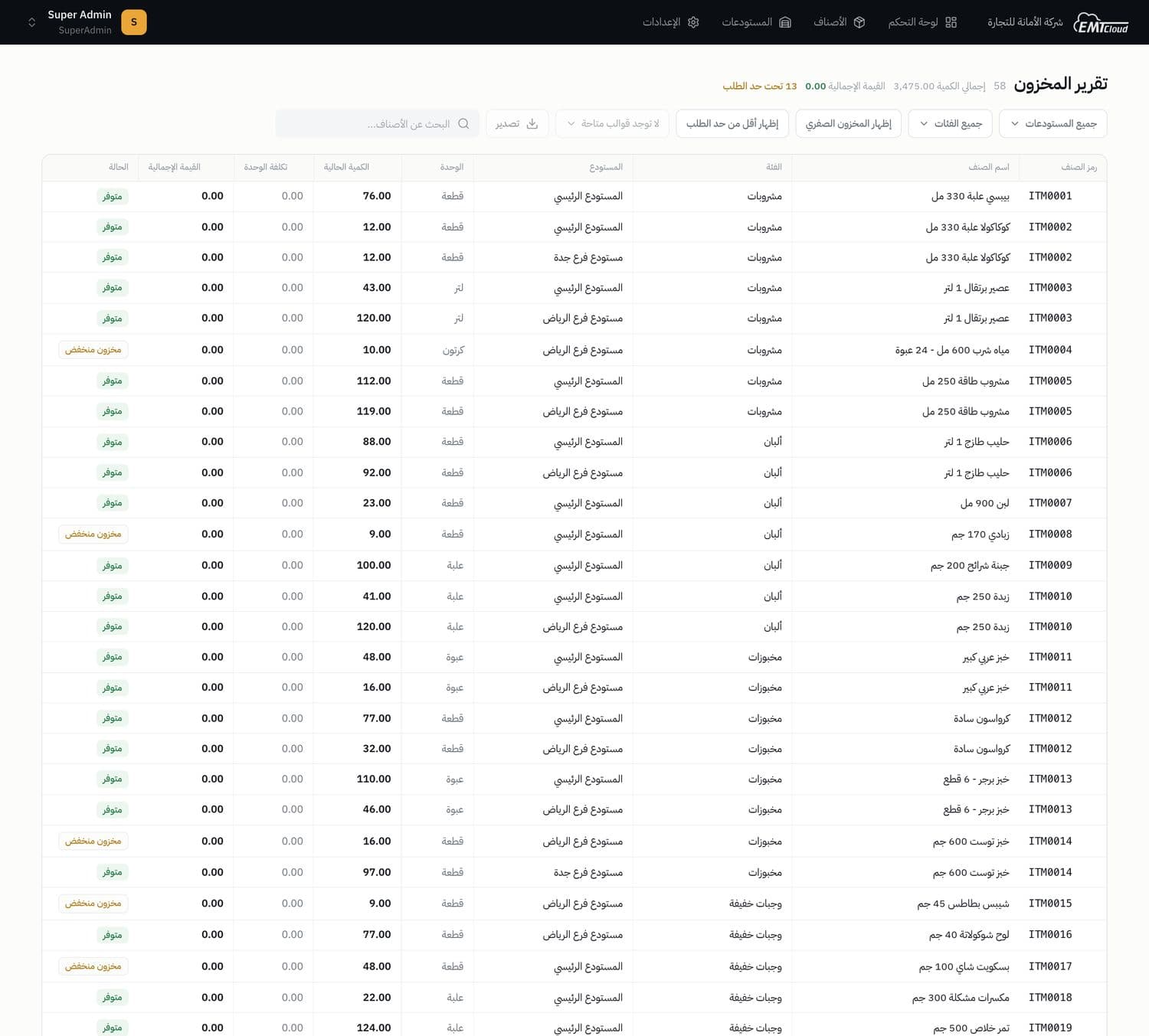Click item name مكسرات مشكلة 300 جم

(961, 998)
